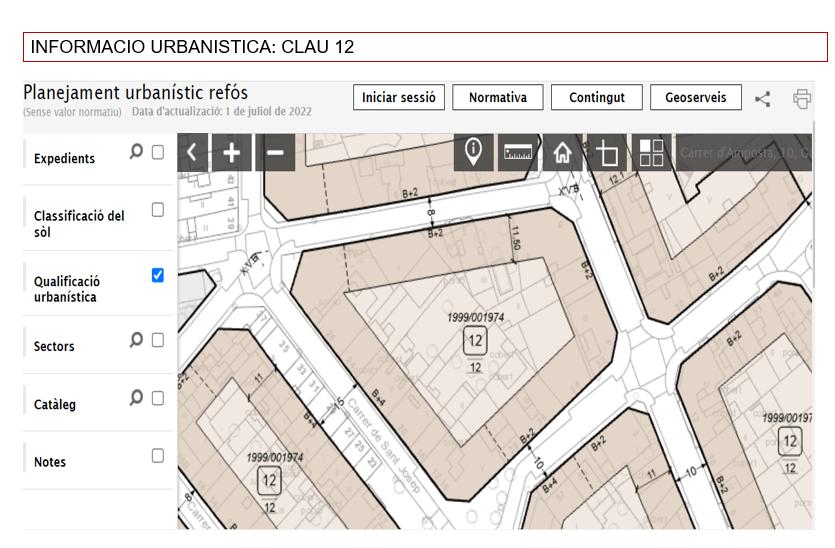Select the crop area tool
835x548 pixels.
point(607,153)
